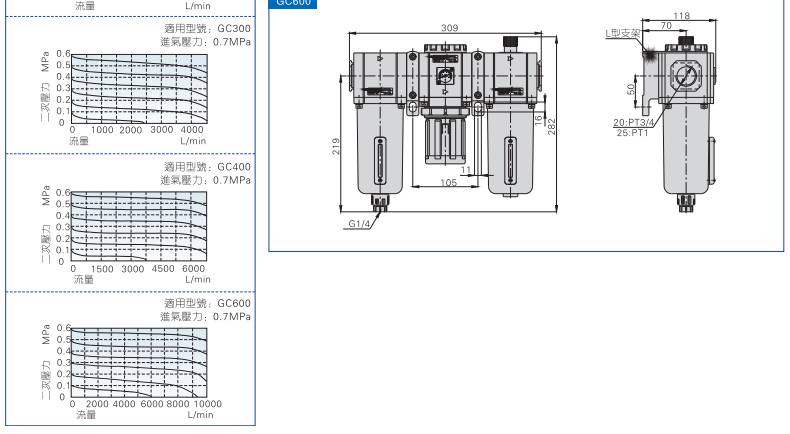Click the GC400 flow characteristic chart
The height and width of the screenshot is (434, 790).
(x=139, y=226)
